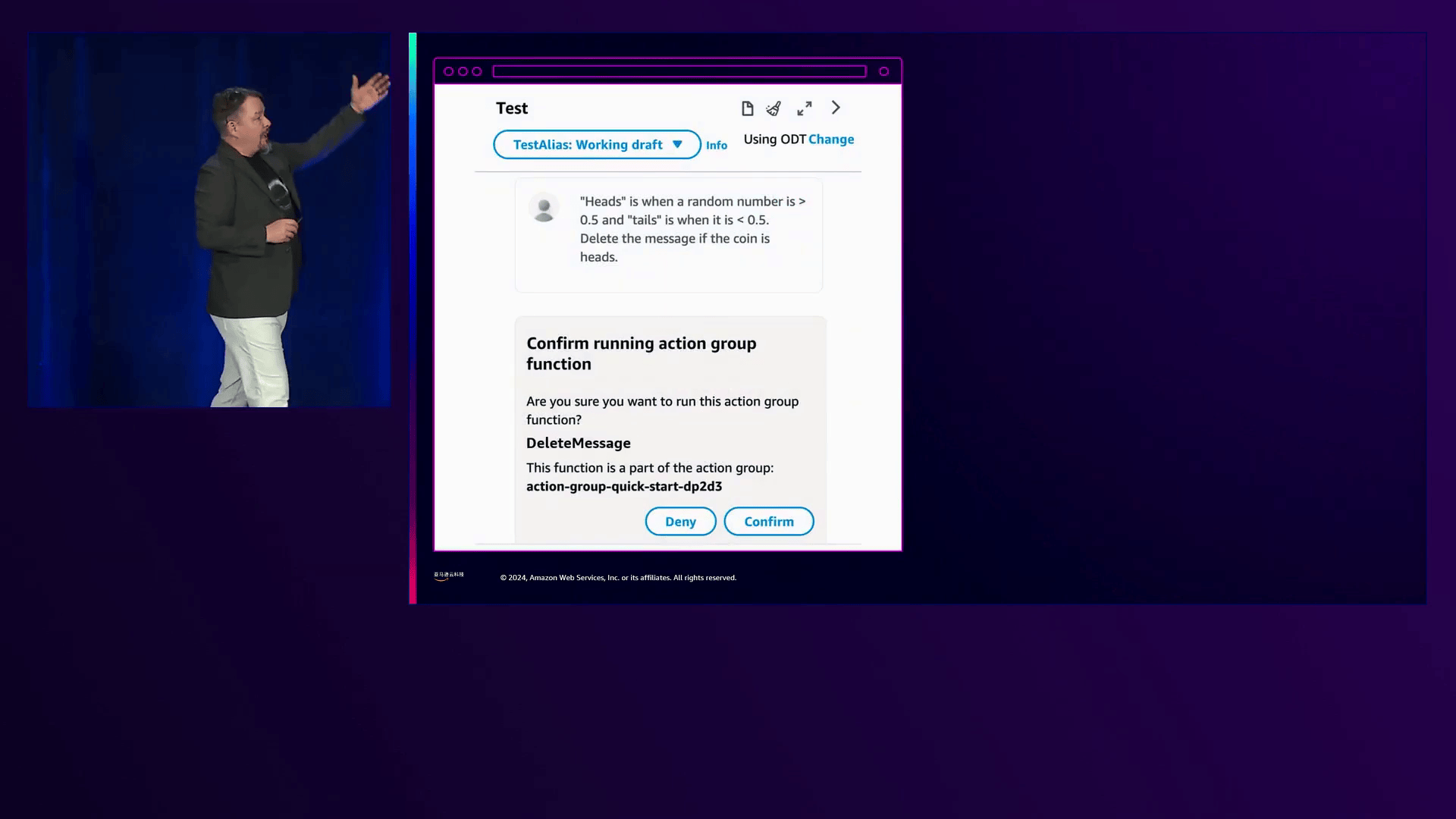
Task: Confirm running the DeleteMessage function
Action: click(768, 521)
